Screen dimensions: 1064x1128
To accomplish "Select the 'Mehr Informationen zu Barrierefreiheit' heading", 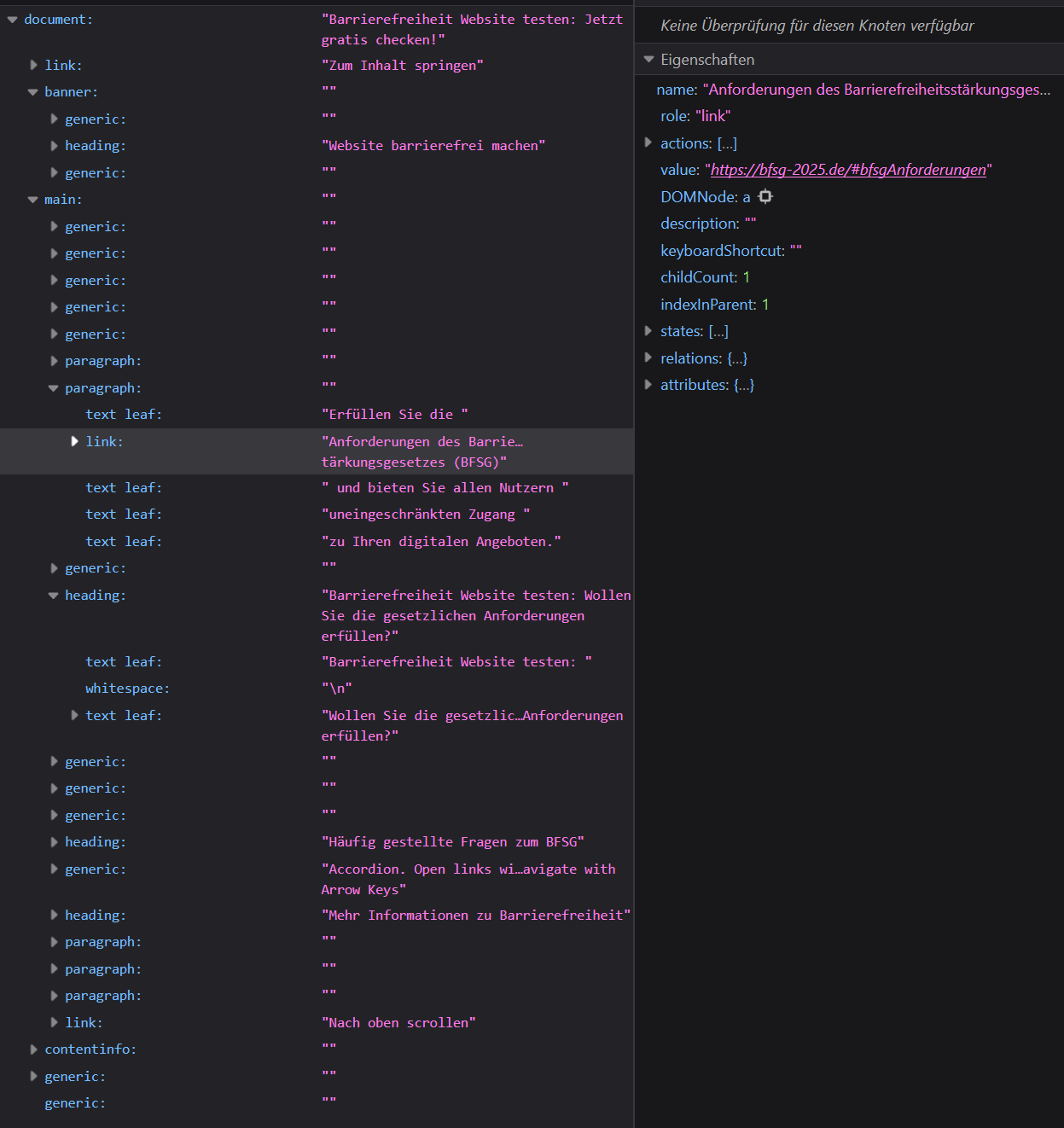I will pos(317,916).
